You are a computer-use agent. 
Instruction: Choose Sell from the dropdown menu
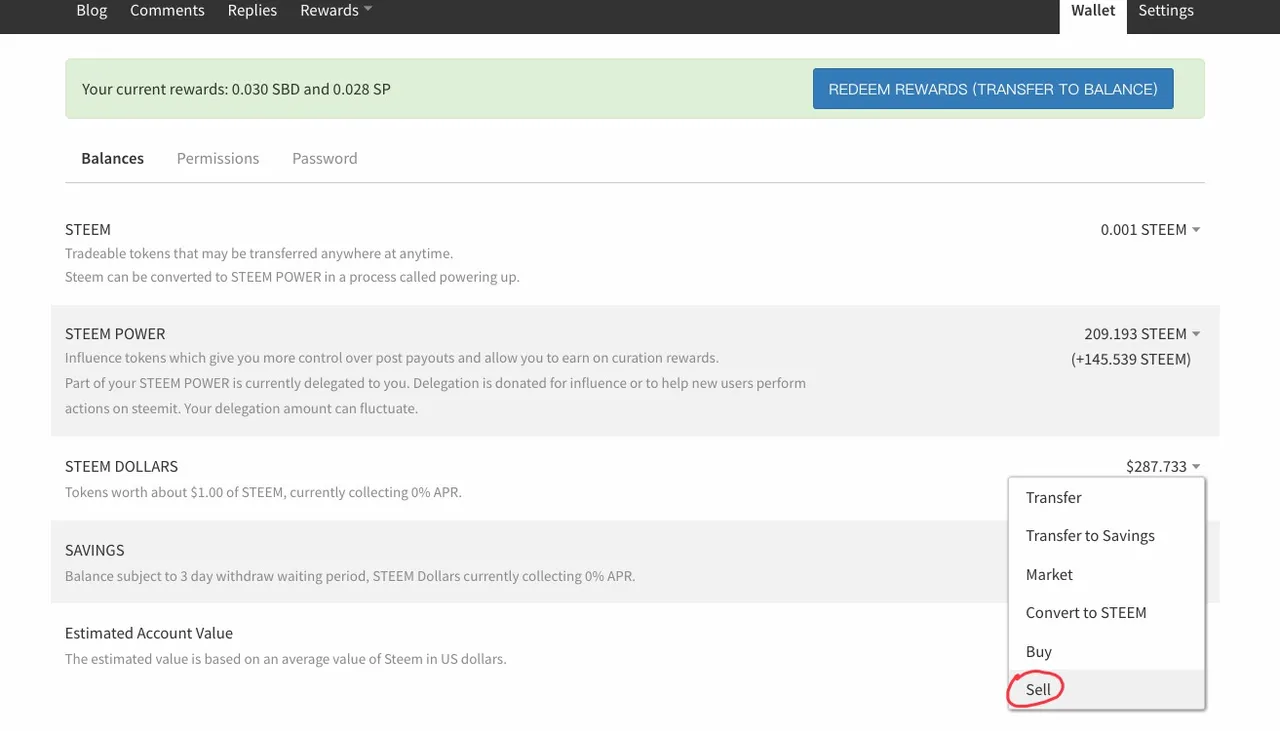tap(1107, 689)
